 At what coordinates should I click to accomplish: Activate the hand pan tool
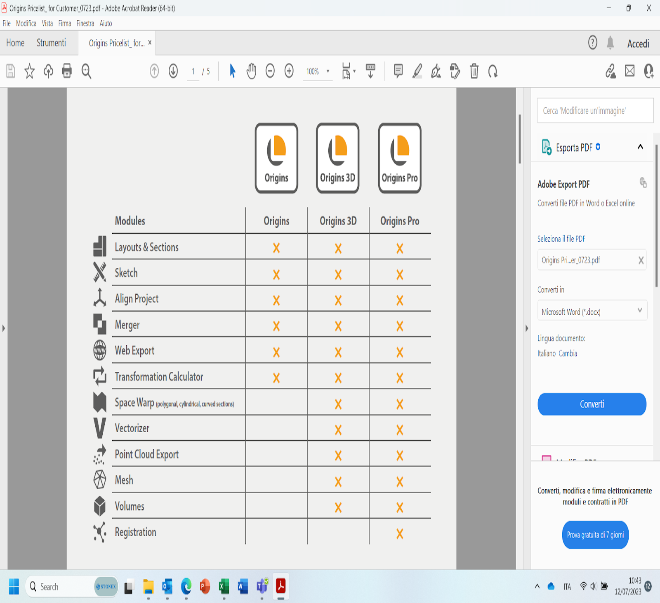pos(251,71)
